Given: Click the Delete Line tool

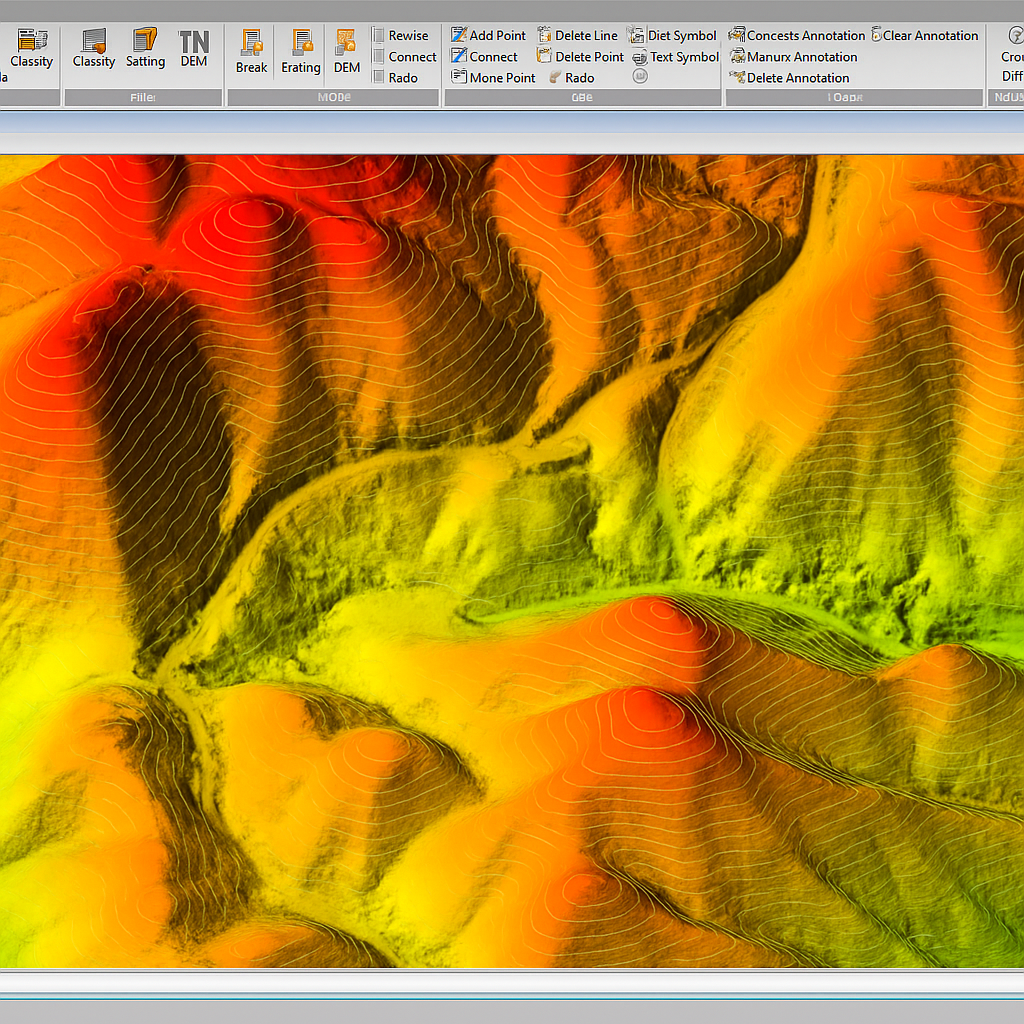Looking at the screenshot, I should point(577,35).
